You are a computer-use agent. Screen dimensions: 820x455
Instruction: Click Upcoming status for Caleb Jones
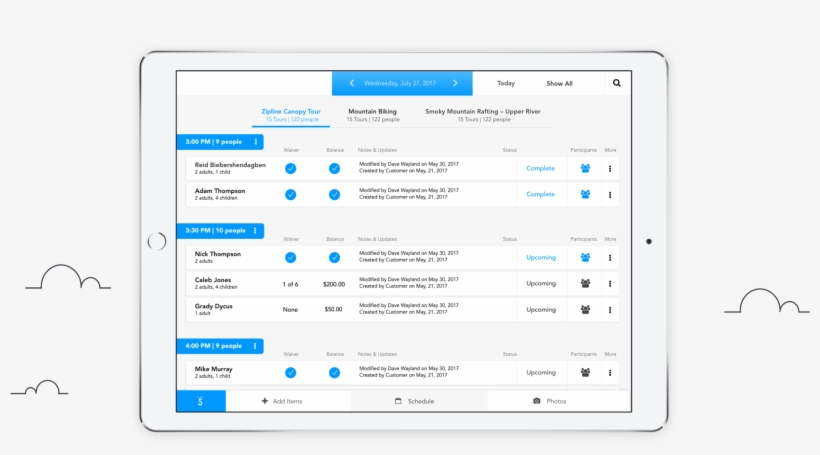541,283
